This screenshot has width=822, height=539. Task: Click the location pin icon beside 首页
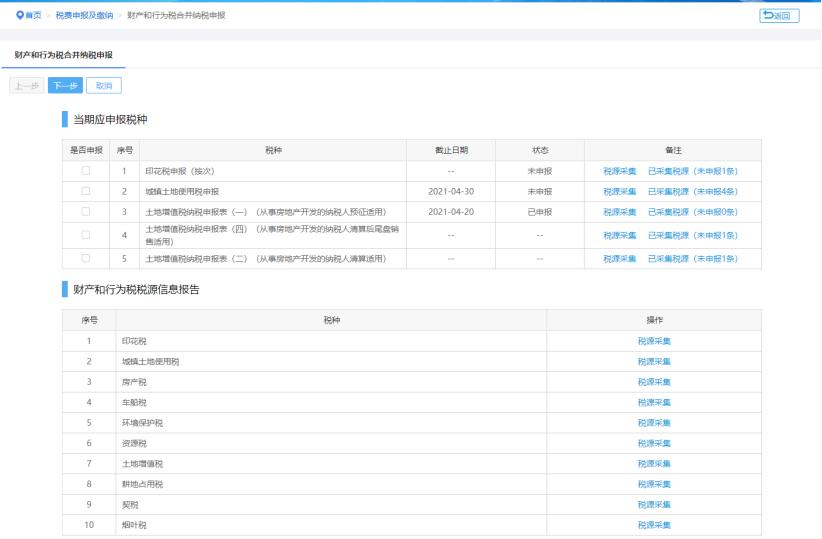pyautogui.click(x=20, y=15)
